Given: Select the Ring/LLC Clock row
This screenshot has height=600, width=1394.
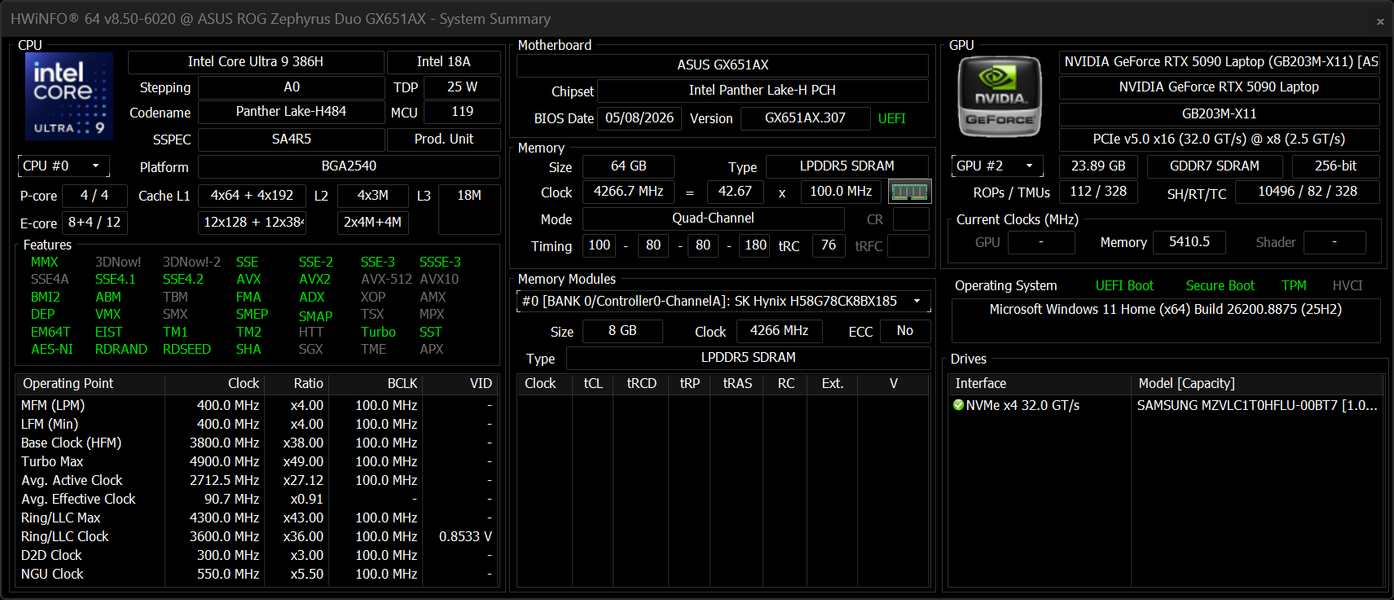Looking at the screenshot, I should [x=256, y=536].
